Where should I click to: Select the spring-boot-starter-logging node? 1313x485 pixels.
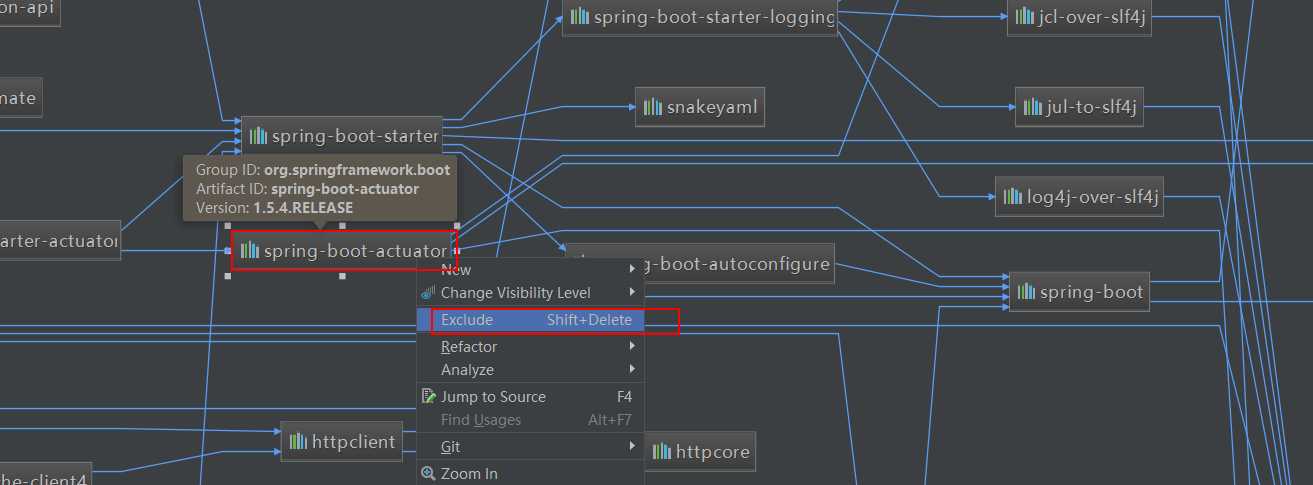click(700, 17)
